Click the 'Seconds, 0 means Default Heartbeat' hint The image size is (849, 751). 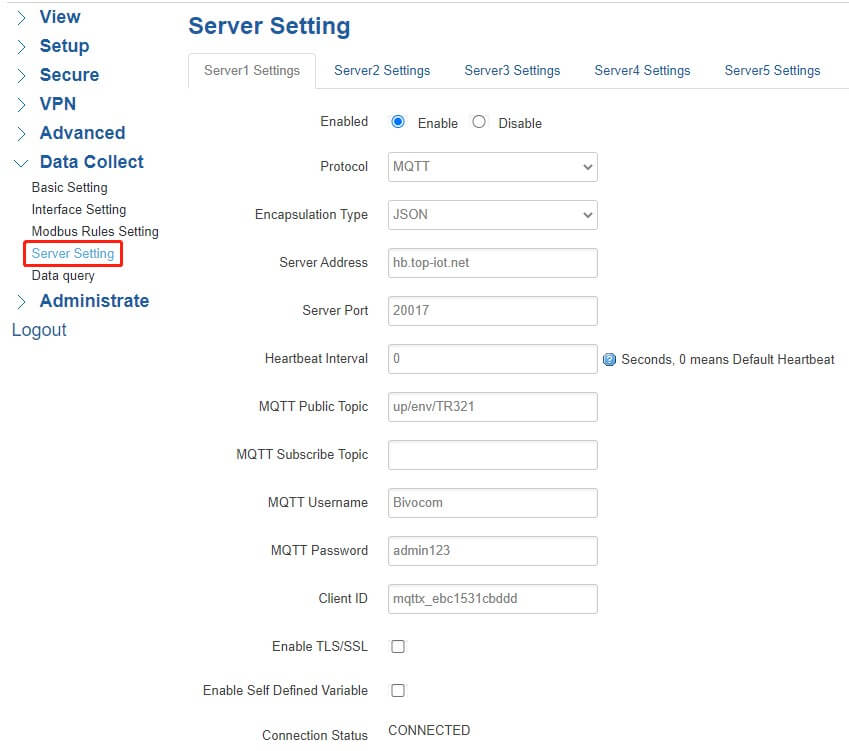(728, 360)
